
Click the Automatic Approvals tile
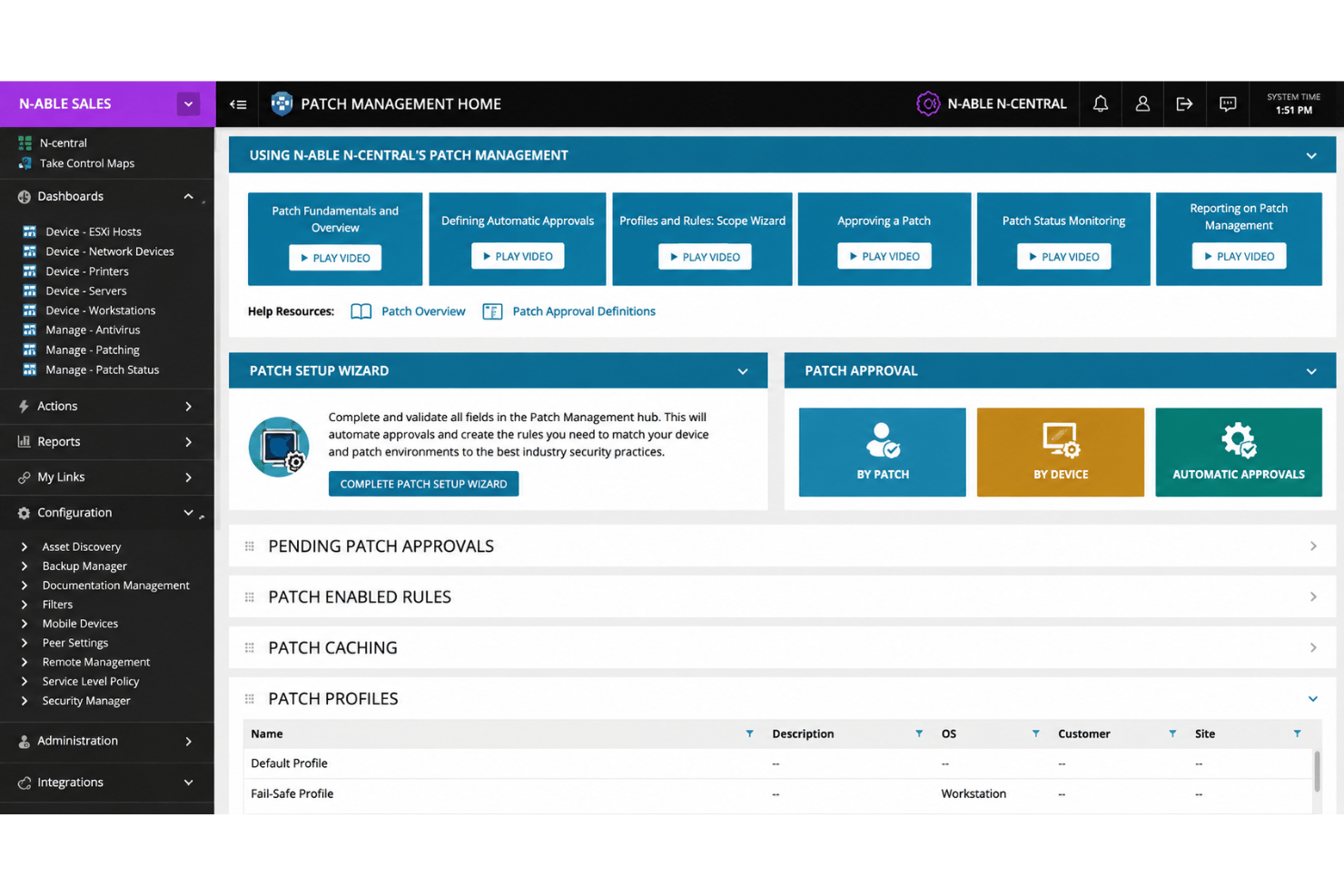[1238, 452]
